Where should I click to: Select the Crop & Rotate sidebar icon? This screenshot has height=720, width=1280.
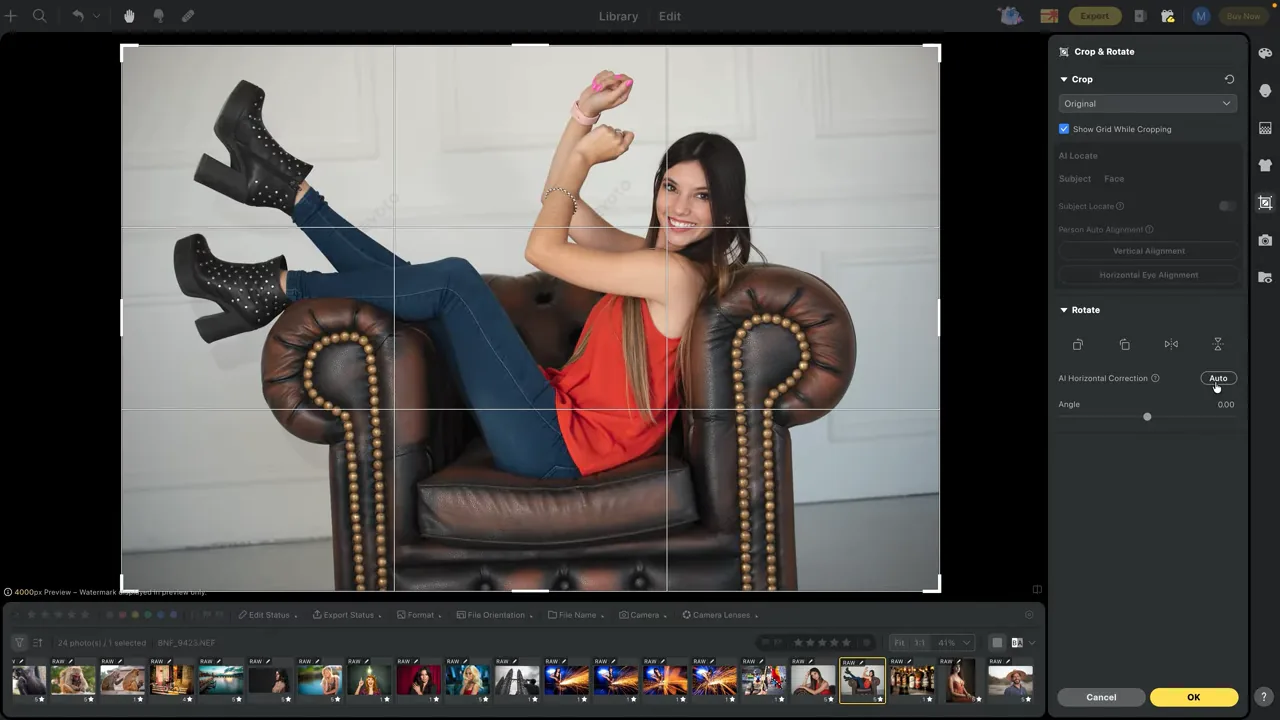pyautogui.click(x=1265, y=203)
